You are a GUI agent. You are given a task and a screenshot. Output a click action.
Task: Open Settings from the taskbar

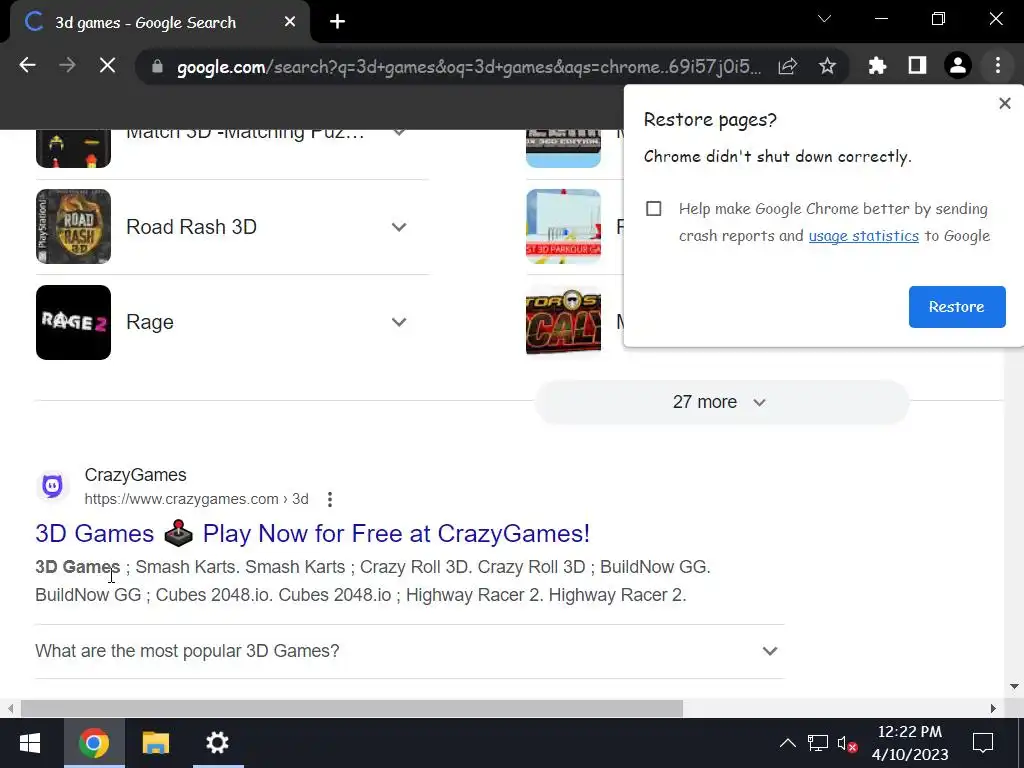(x=217, y=743)
